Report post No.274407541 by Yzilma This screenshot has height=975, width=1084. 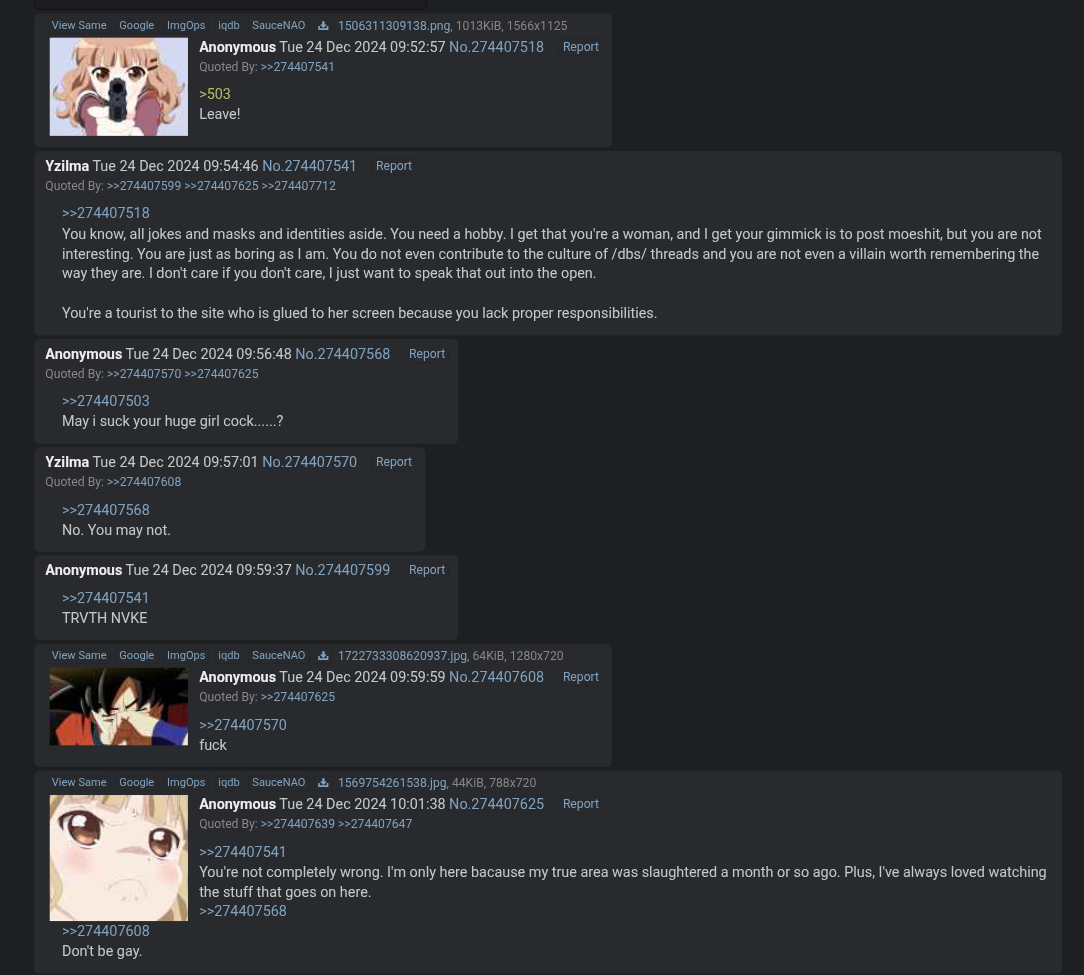(393, 166)
